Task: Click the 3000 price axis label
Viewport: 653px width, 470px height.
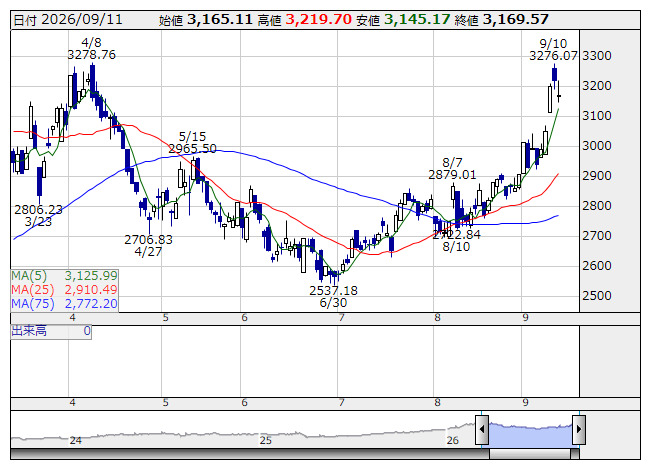Action: 597,146
